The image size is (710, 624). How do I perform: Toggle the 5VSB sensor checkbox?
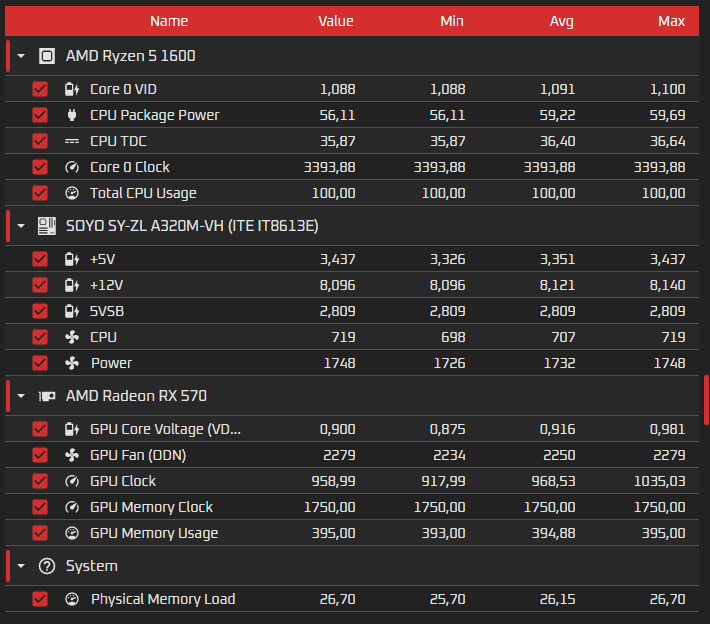(40, 312)
